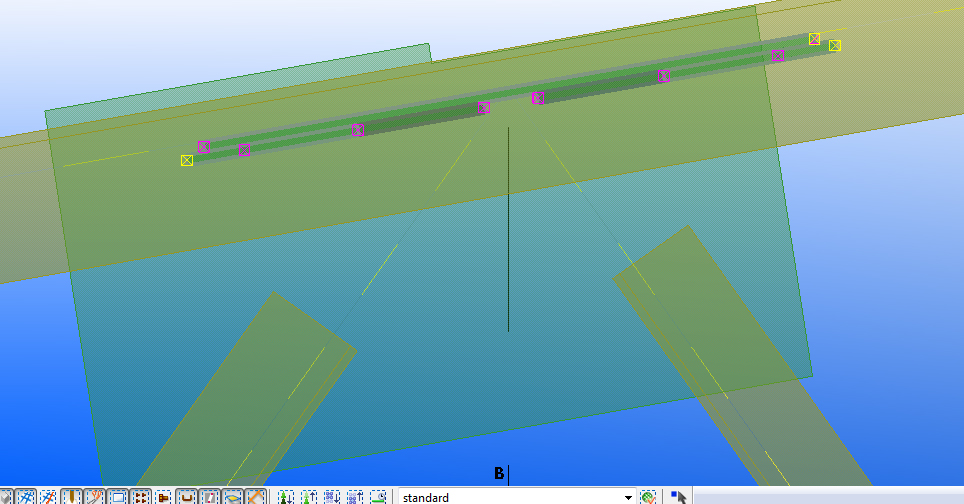Toggle the Select grid lines switch
This screenshot has width=964, height=504.
click(48, 497)
